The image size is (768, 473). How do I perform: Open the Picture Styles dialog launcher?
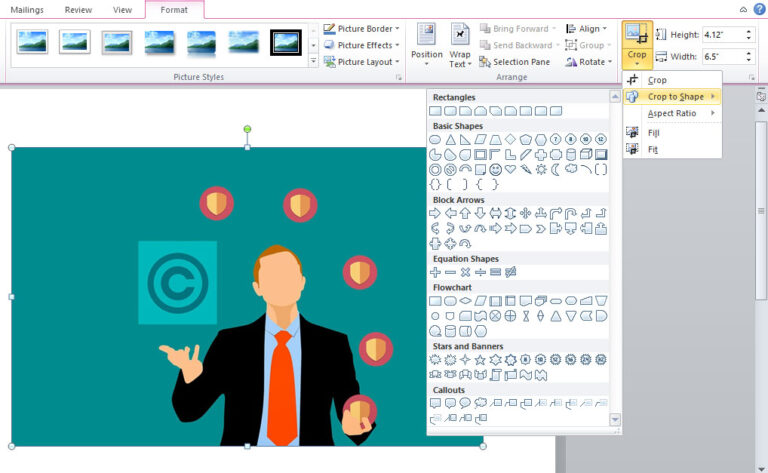(399, 77)
